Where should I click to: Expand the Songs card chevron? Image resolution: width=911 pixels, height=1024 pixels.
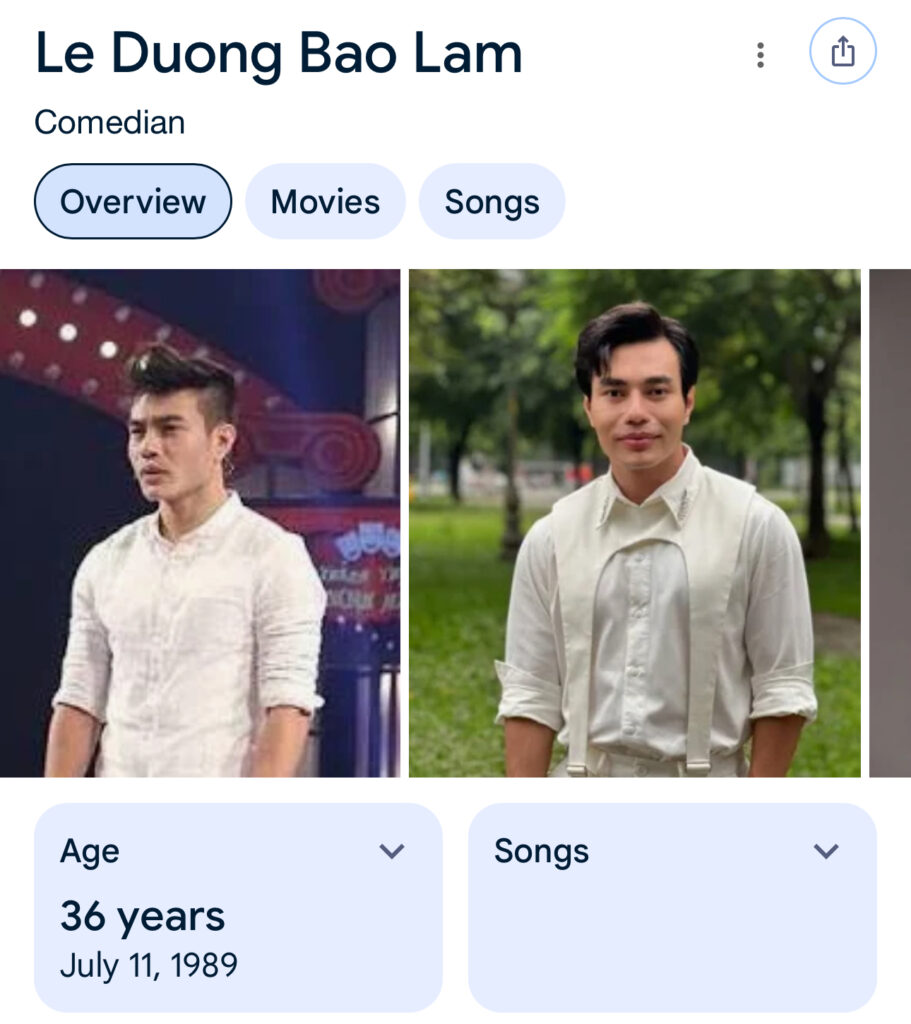(826, 851)
